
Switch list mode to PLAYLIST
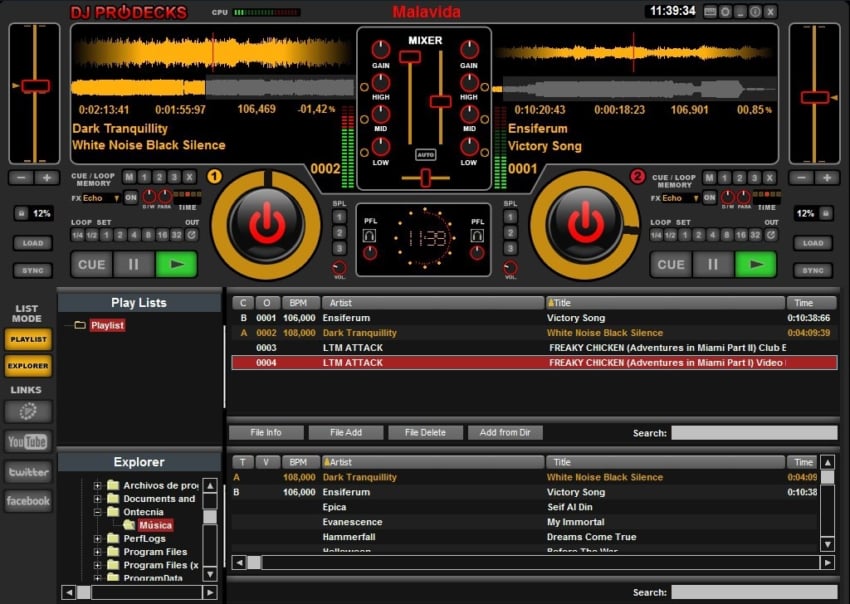[x=27, y=340]
